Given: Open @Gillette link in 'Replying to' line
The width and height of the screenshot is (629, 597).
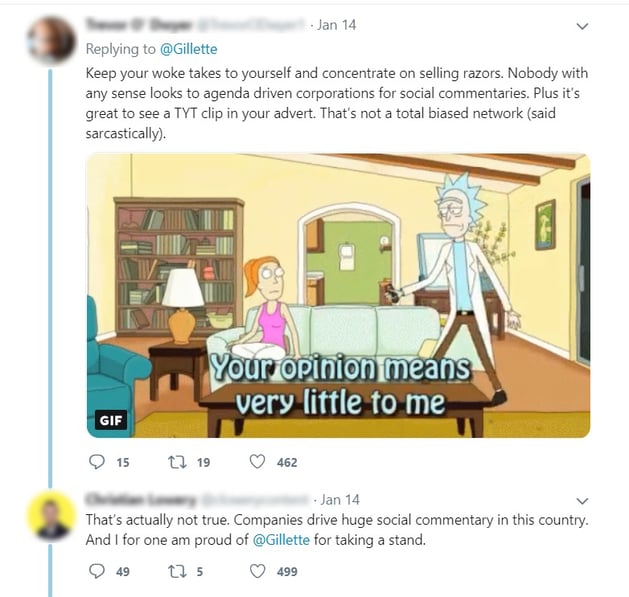Looking at the screenshot, I should [x=189, y=49].
